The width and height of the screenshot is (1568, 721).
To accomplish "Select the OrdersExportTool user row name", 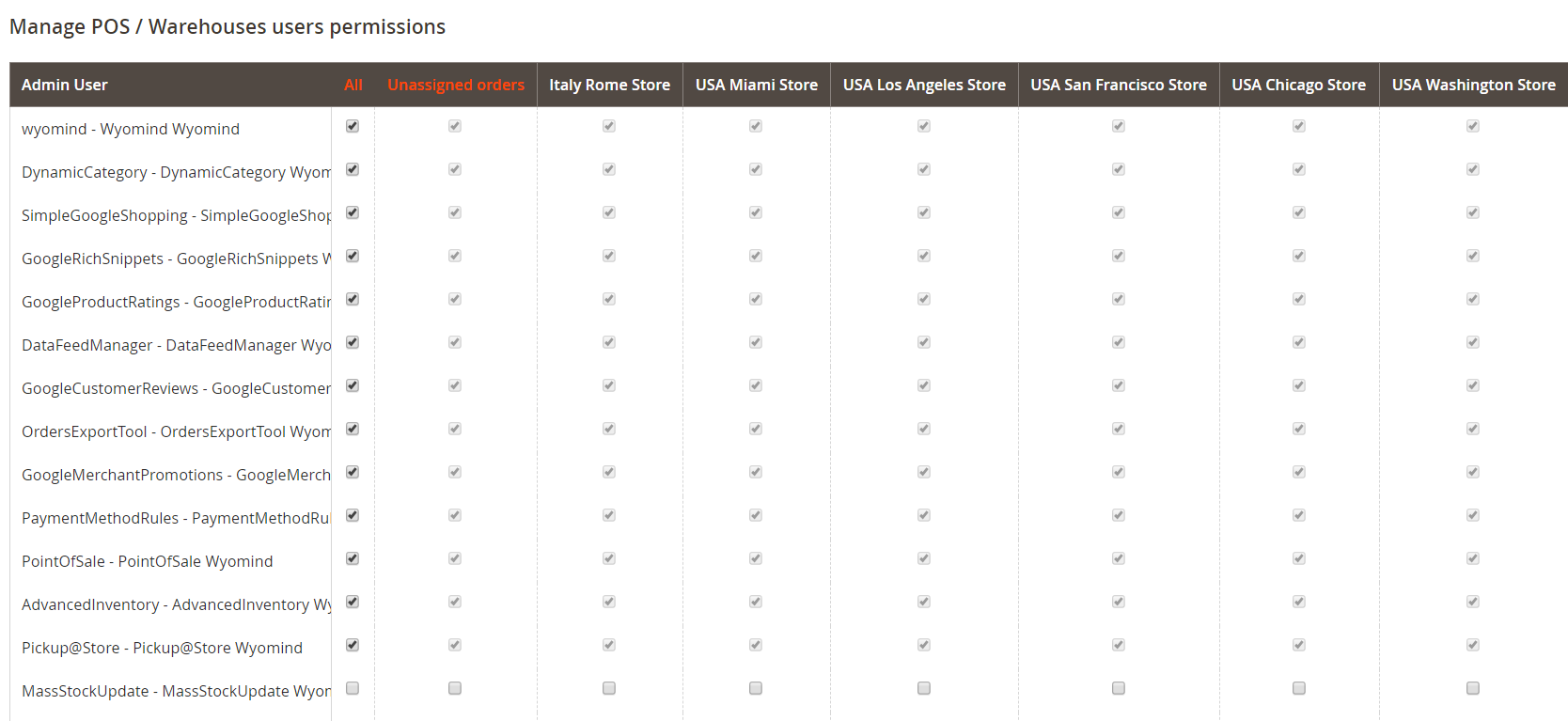I will tap(176, 431).
